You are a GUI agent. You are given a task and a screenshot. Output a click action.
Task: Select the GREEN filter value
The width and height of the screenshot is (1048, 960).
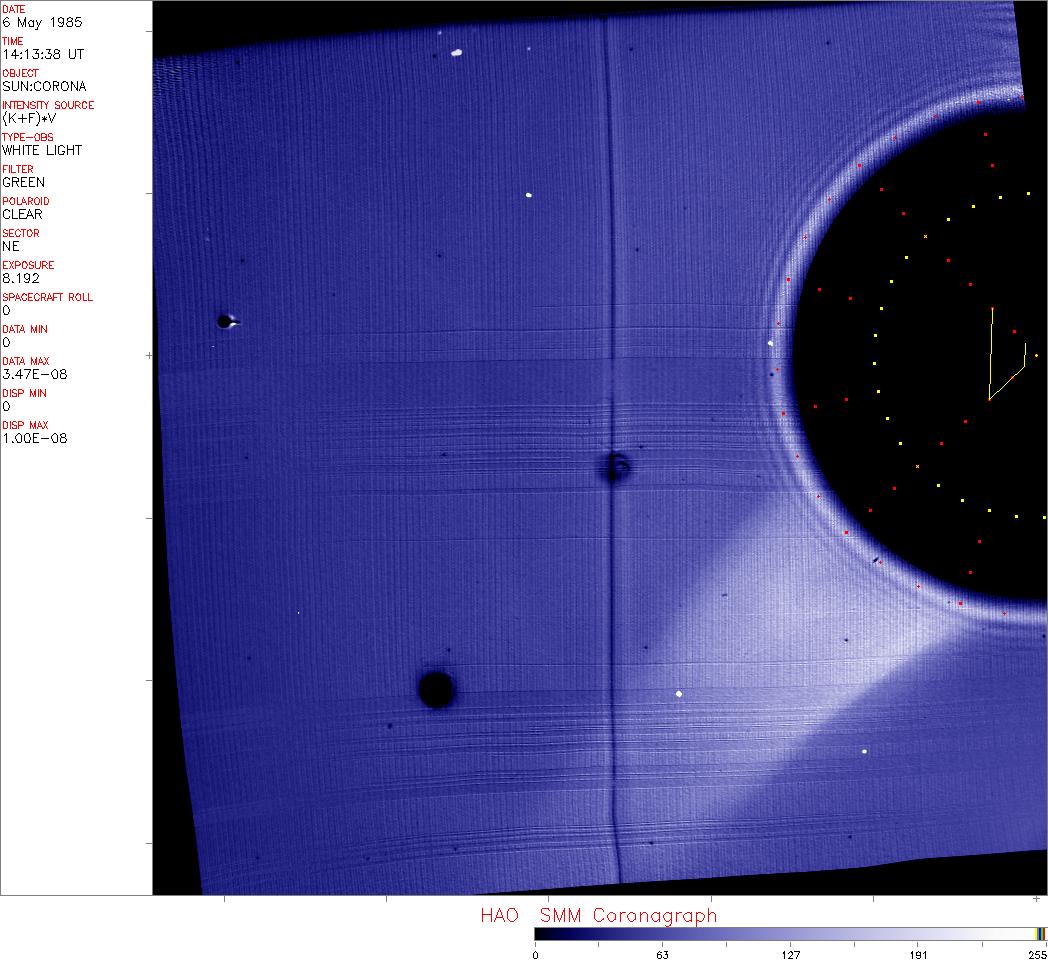pos(24,182)
